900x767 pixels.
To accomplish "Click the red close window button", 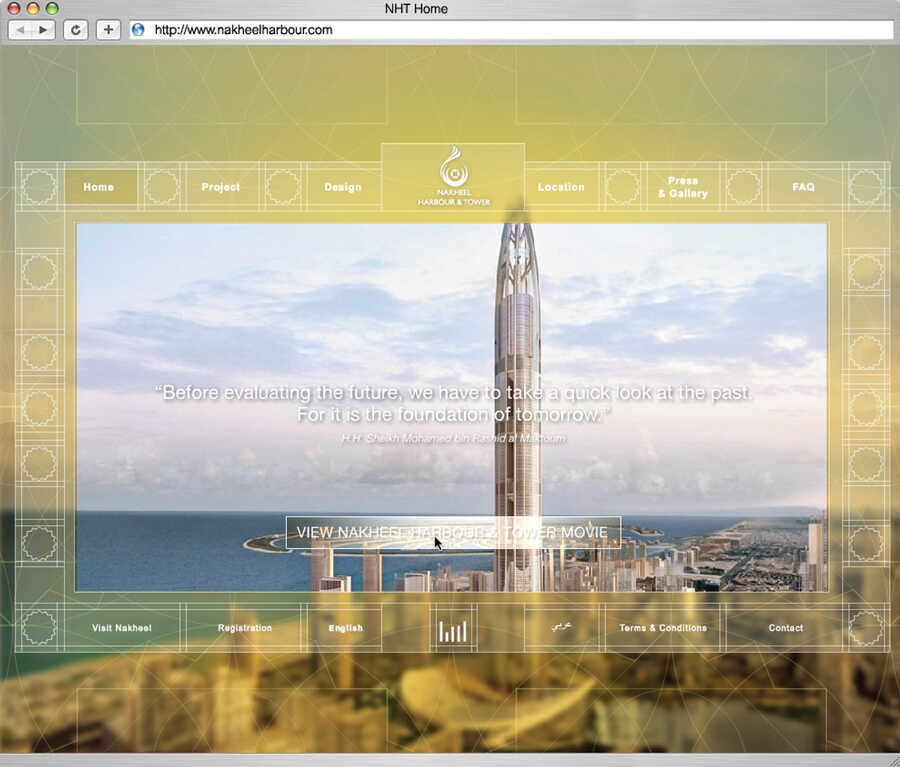I will tap(14, 8).
